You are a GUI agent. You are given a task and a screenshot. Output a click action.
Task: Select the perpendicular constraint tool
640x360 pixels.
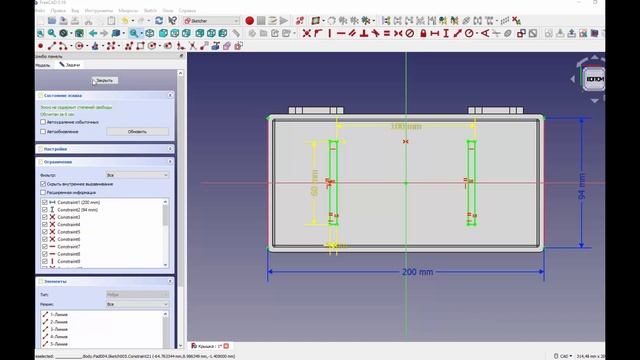[x=364, y=33]
